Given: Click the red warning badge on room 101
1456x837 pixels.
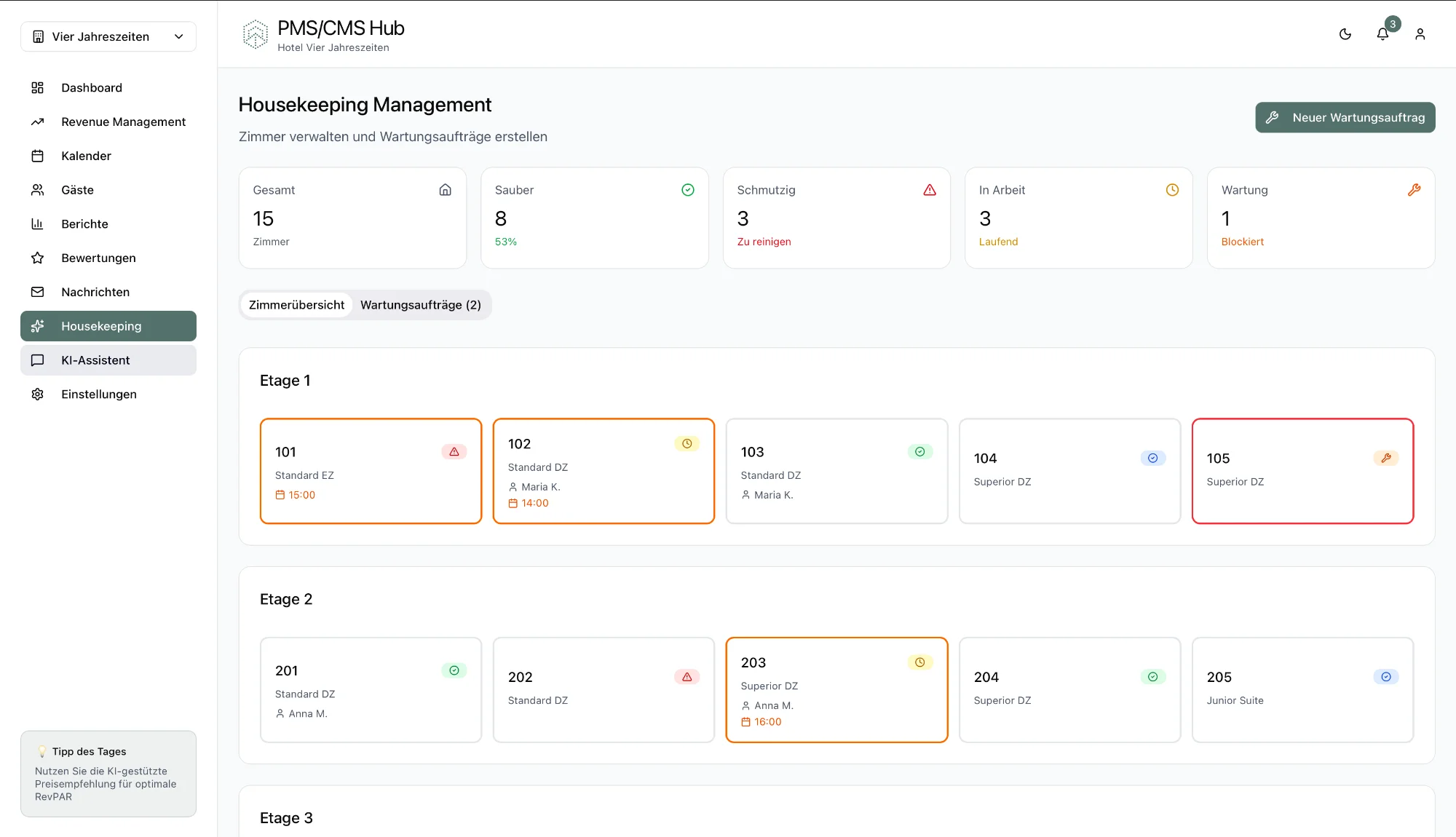Looking at the screenshot, I should (454, 452).
